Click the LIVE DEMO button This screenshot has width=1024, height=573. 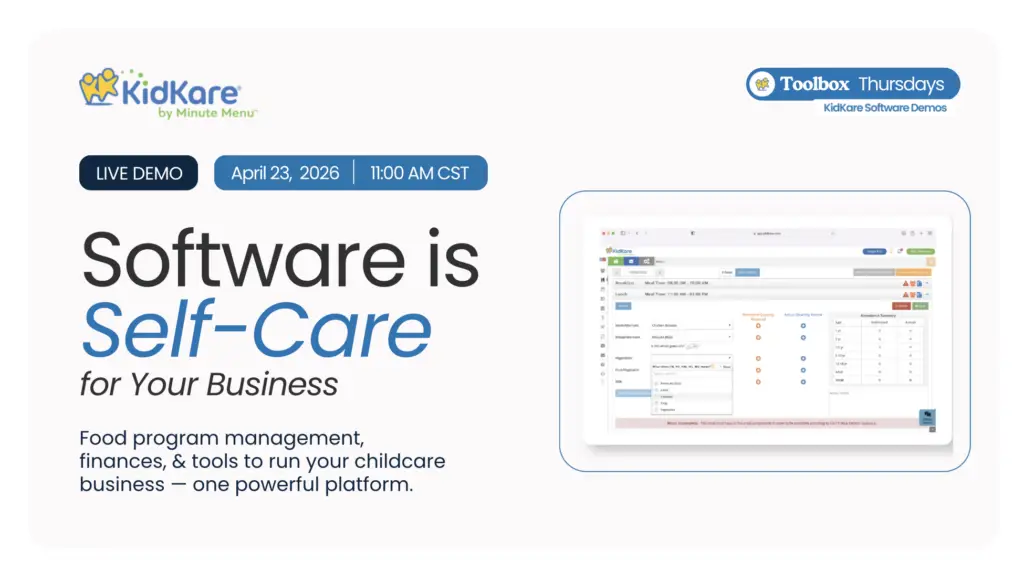click(x=139, y=173)
